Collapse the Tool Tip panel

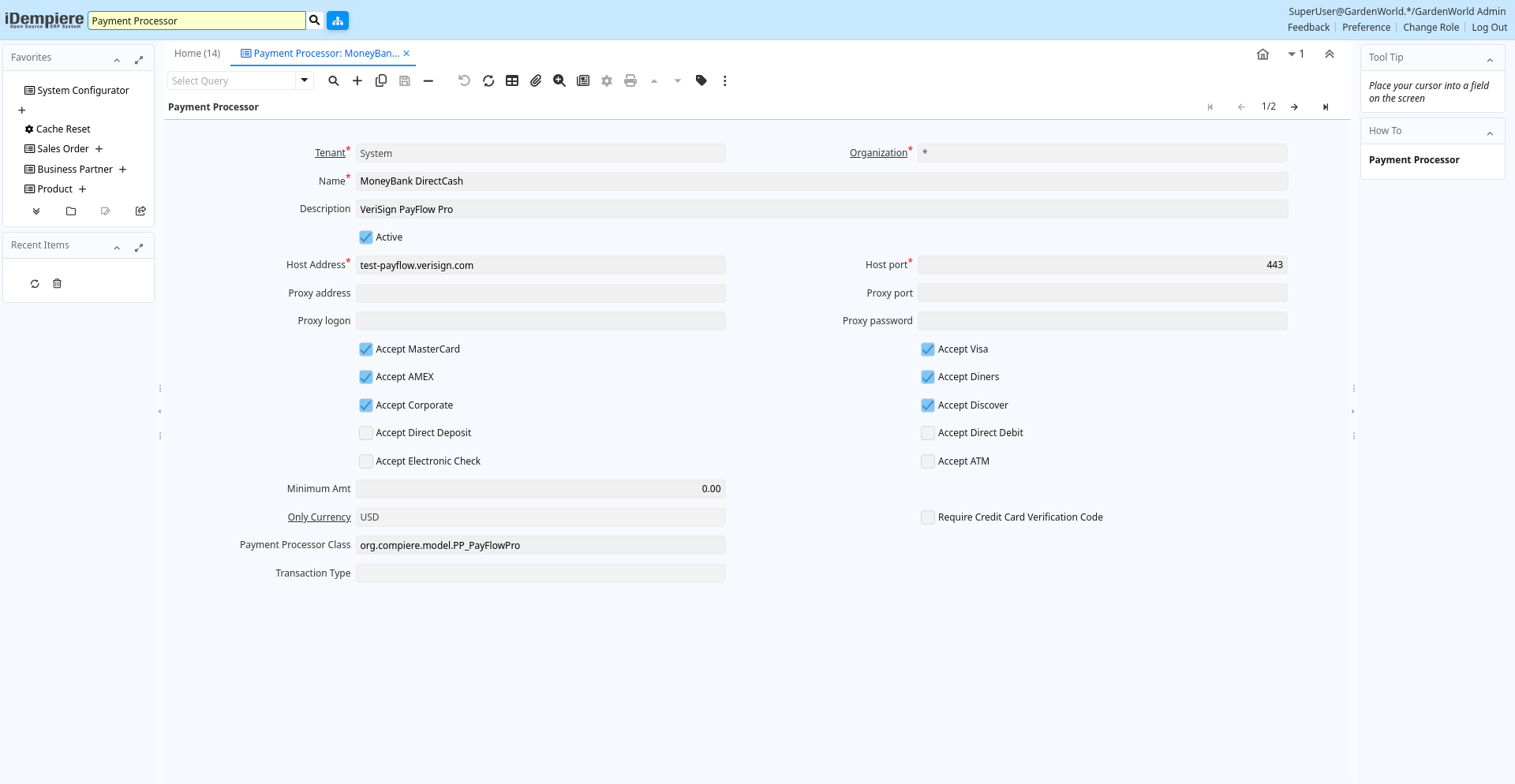pyautogui.click(x=1490, y=59)
